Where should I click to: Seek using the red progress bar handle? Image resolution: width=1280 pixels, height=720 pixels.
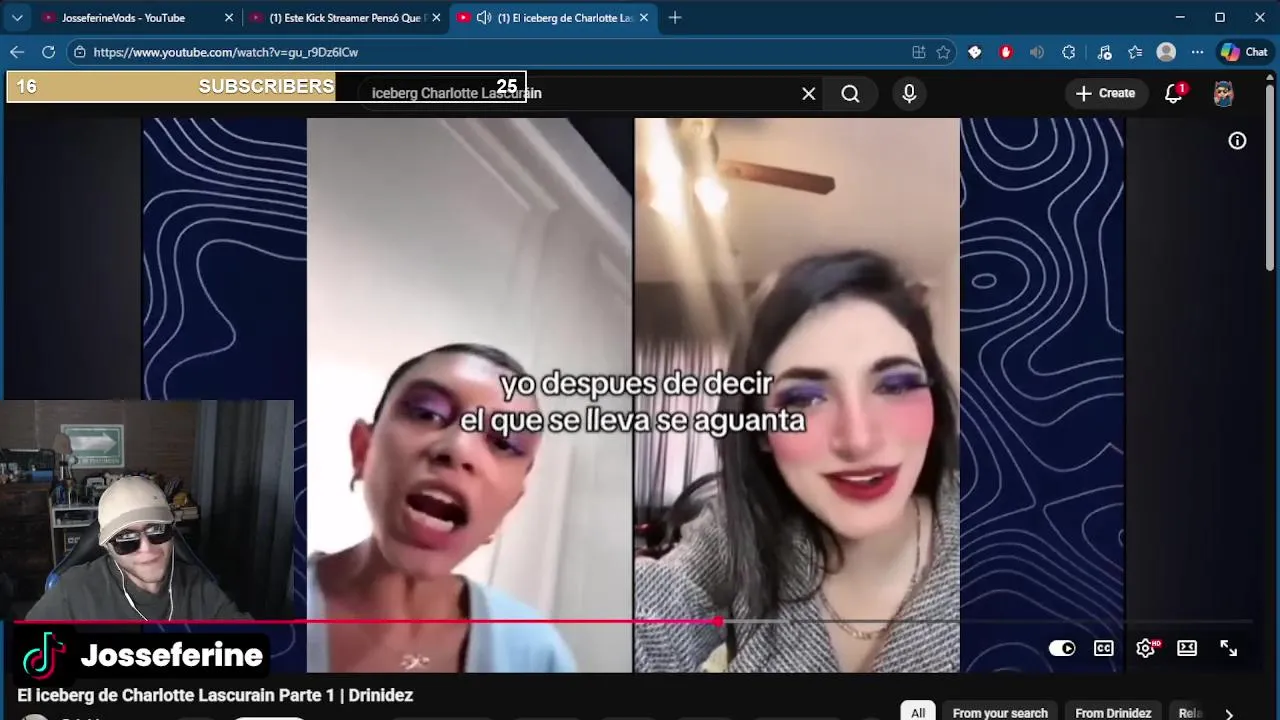click(718, 622)
